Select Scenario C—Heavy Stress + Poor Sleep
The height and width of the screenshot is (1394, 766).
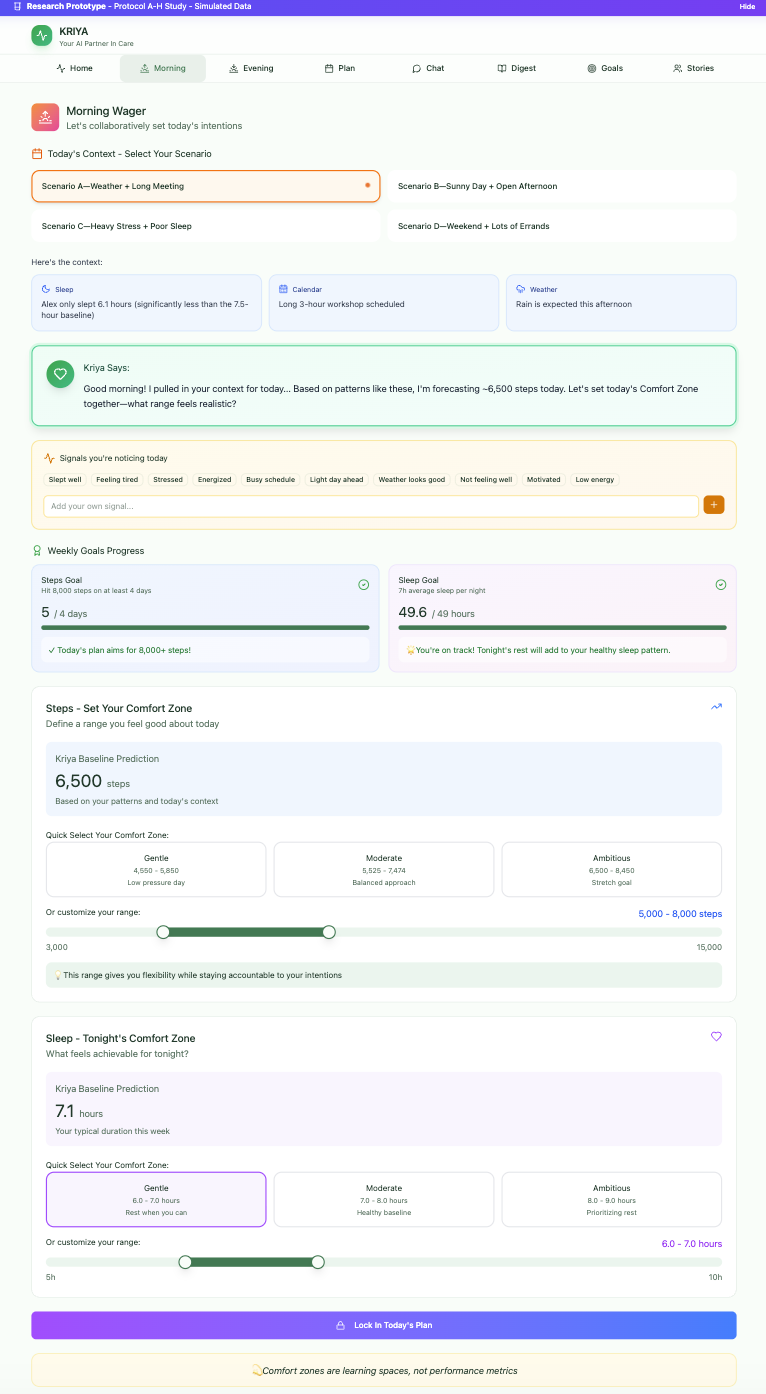tap(206, 226)
